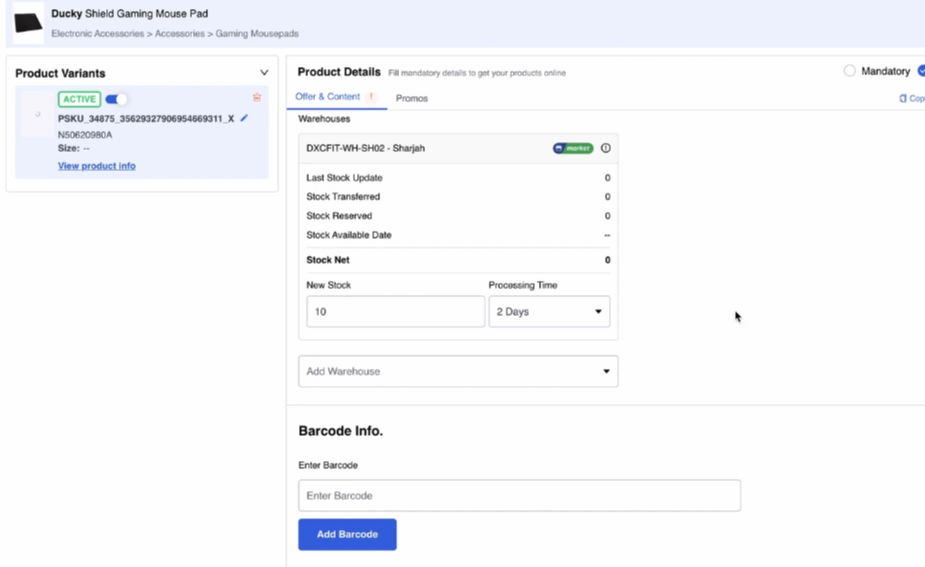Viewport: 925px width, 567px height.
Task: Click the Barcode Info. heading
Action: tap(340, 431)
